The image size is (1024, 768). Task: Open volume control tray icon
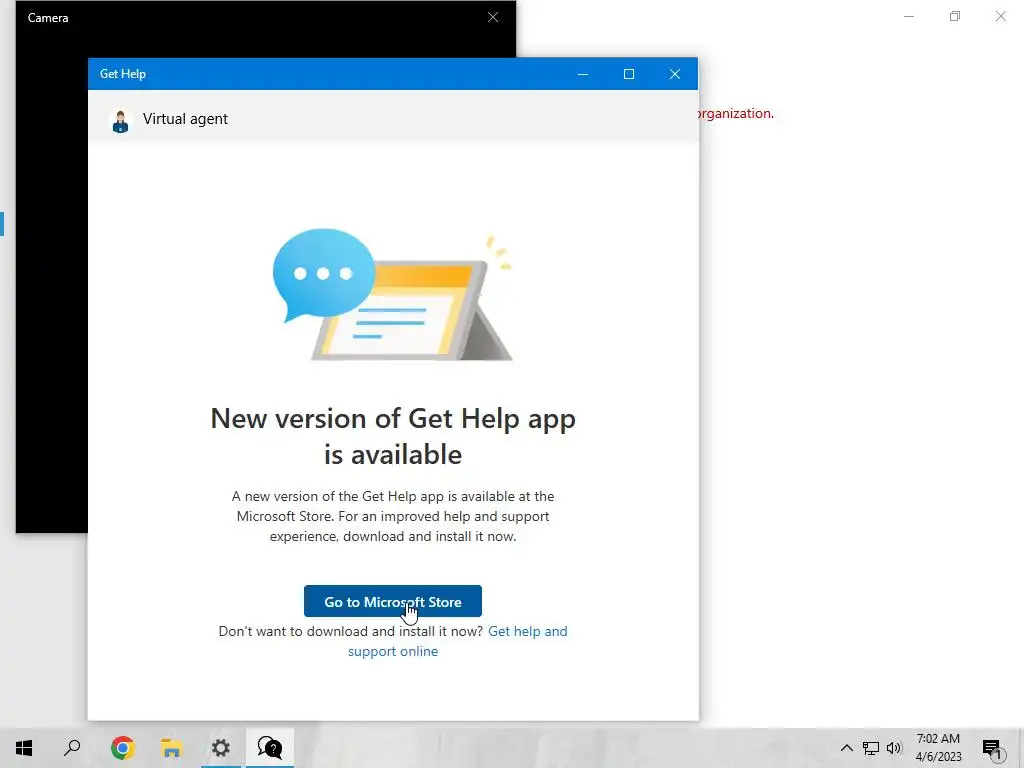coord(894,748)
